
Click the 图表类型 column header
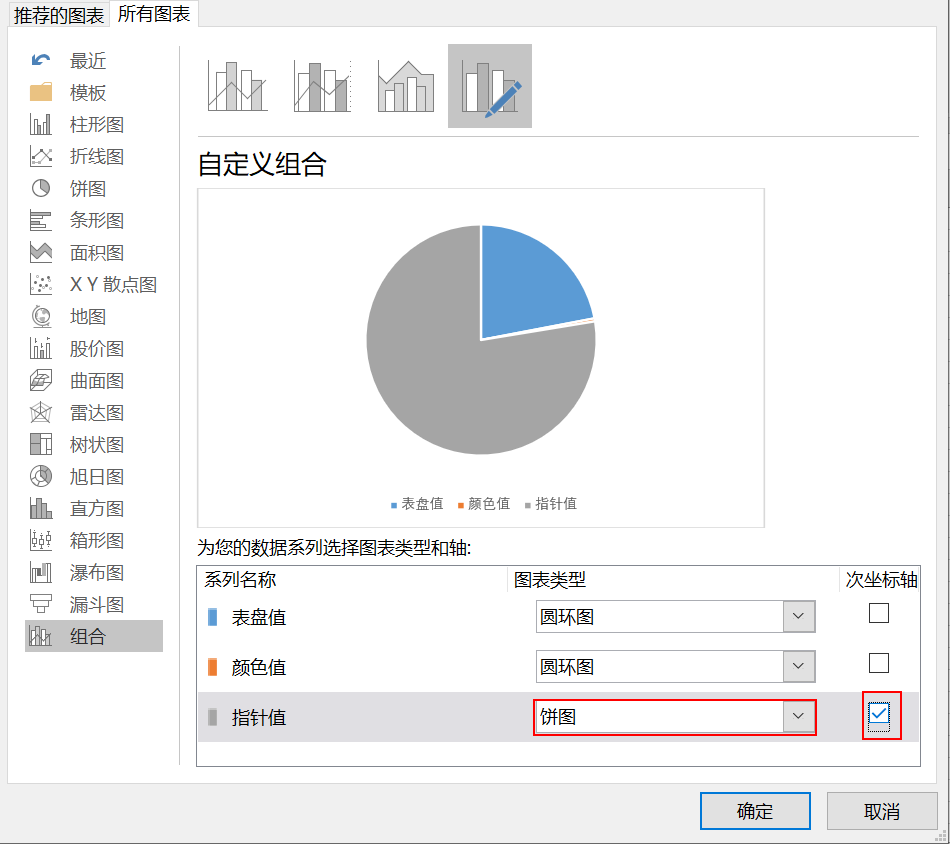tap(550, 580)
